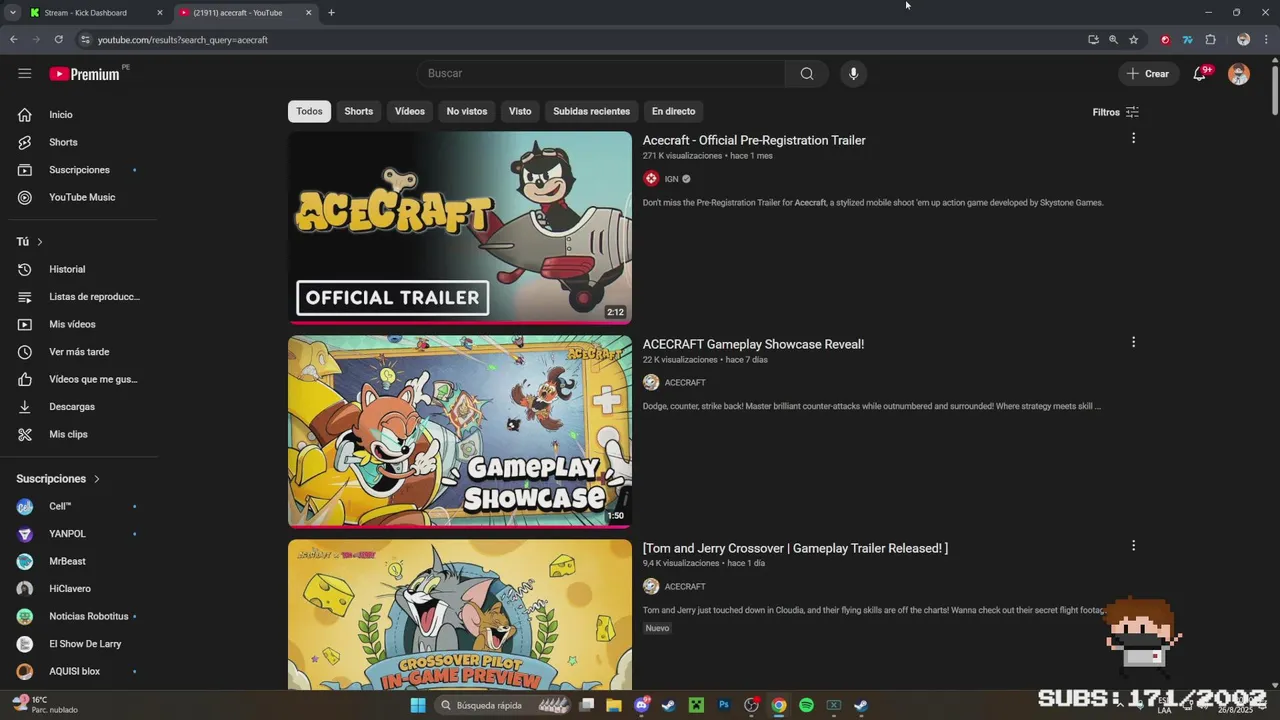The width and height of the screenshot is (1280, 720).
Task: Open Historial in the sidebar
Action: click(x=78, y=269)
